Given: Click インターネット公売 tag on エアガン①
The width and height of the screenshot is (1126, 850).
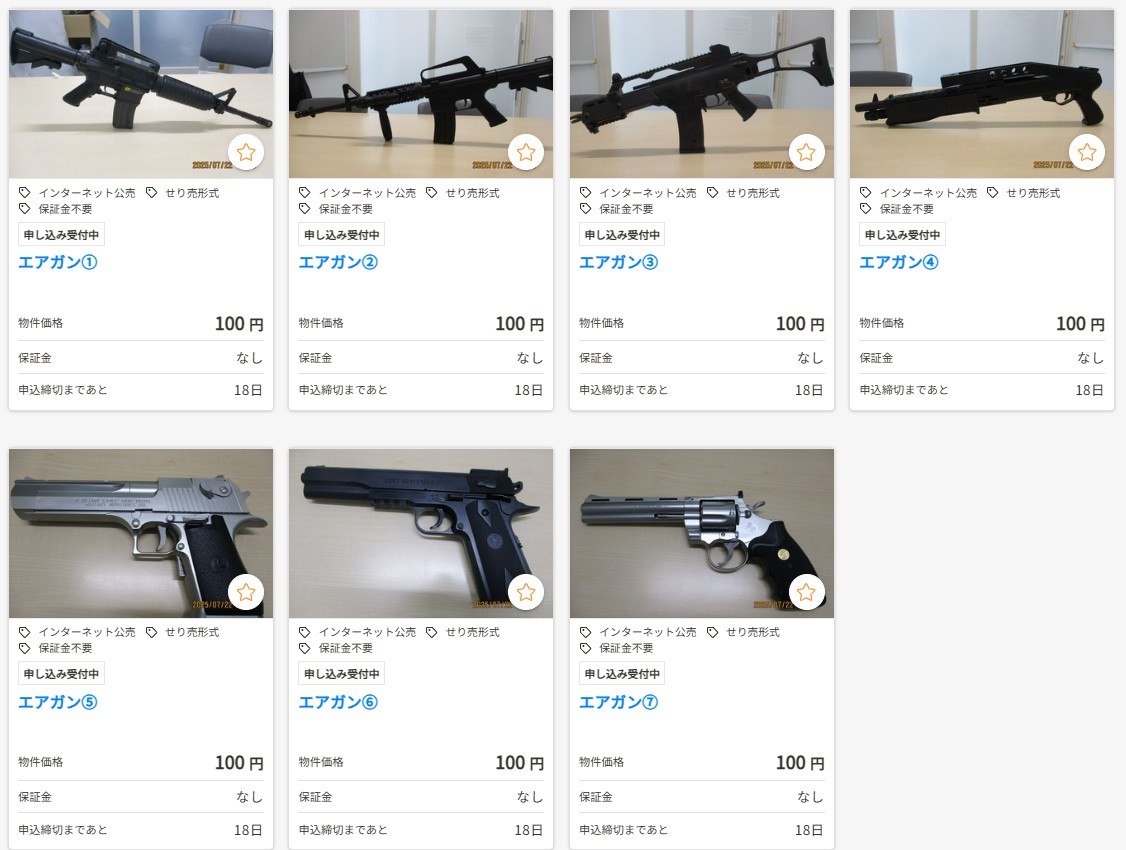Looking at the screenshot, I should click(78, 193).
